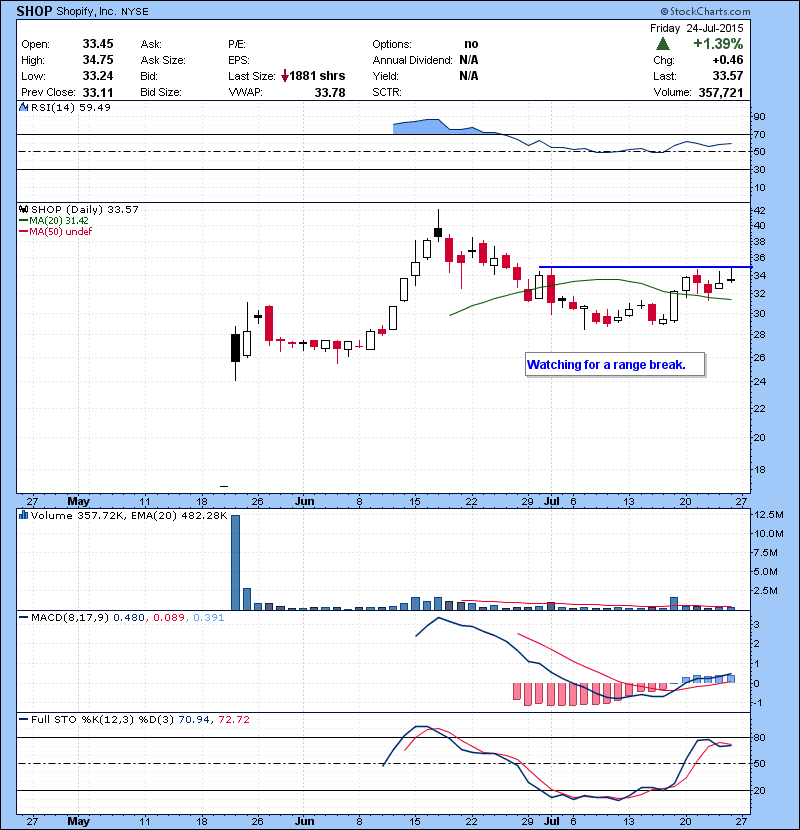Click the 'Jun' label on the price axis
Image resolution: width=800 pixels, height=830 pixels.
(304, 501)
